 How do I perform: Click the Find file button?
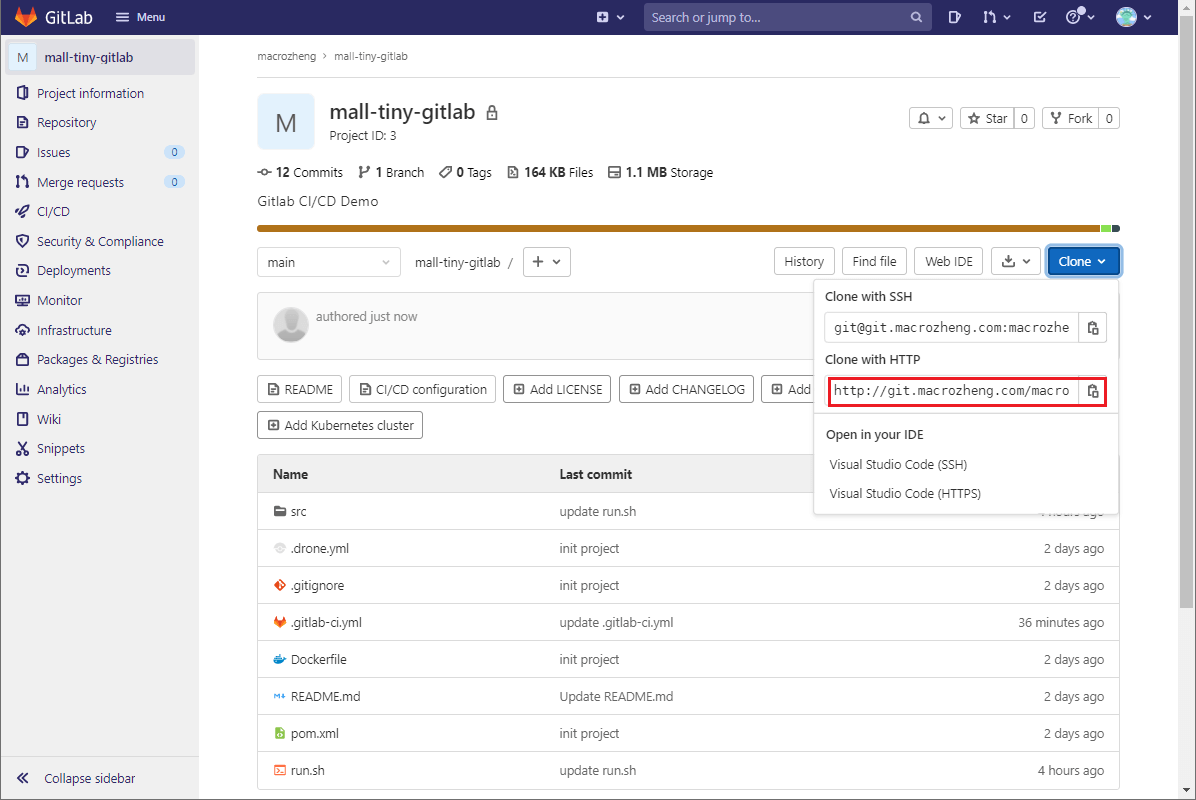pos(874,262)
